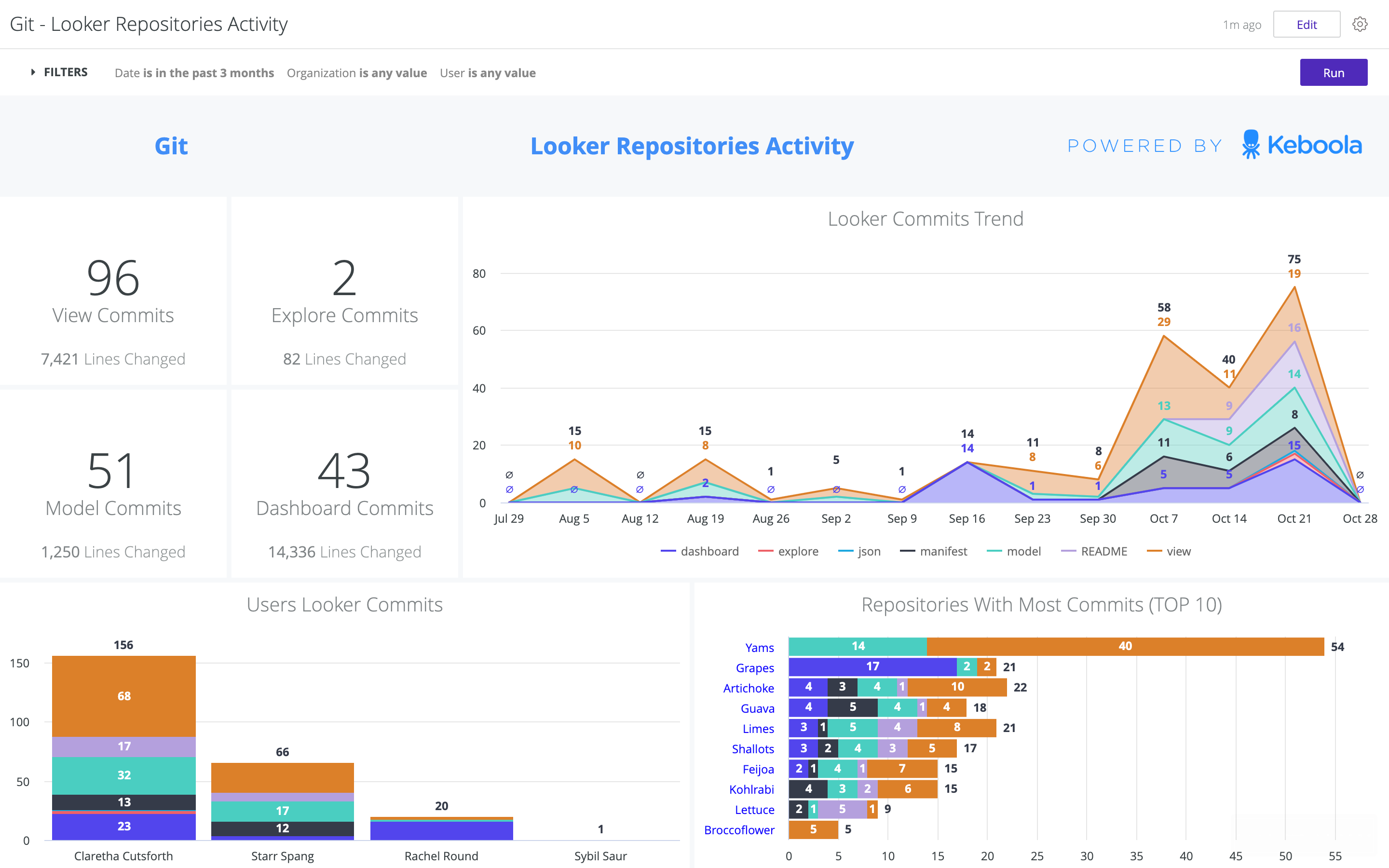Expand the FILTERS disclosure triangle
Viewport: 1389px width, 868px height.
(33, 72)
